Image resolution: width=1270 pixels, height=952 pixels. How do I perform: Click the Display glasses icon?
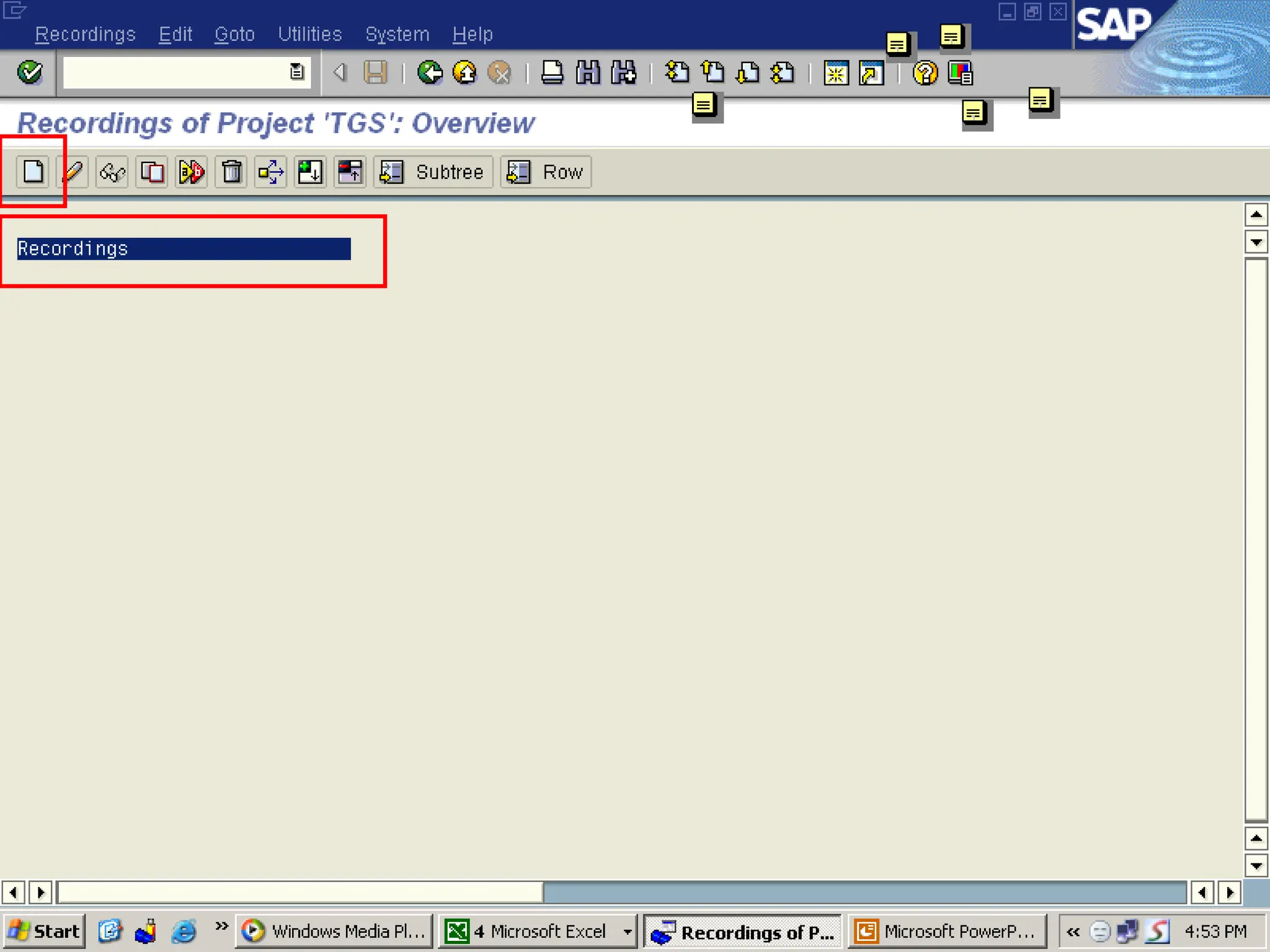pyautogui.click(x=112, y=172)
